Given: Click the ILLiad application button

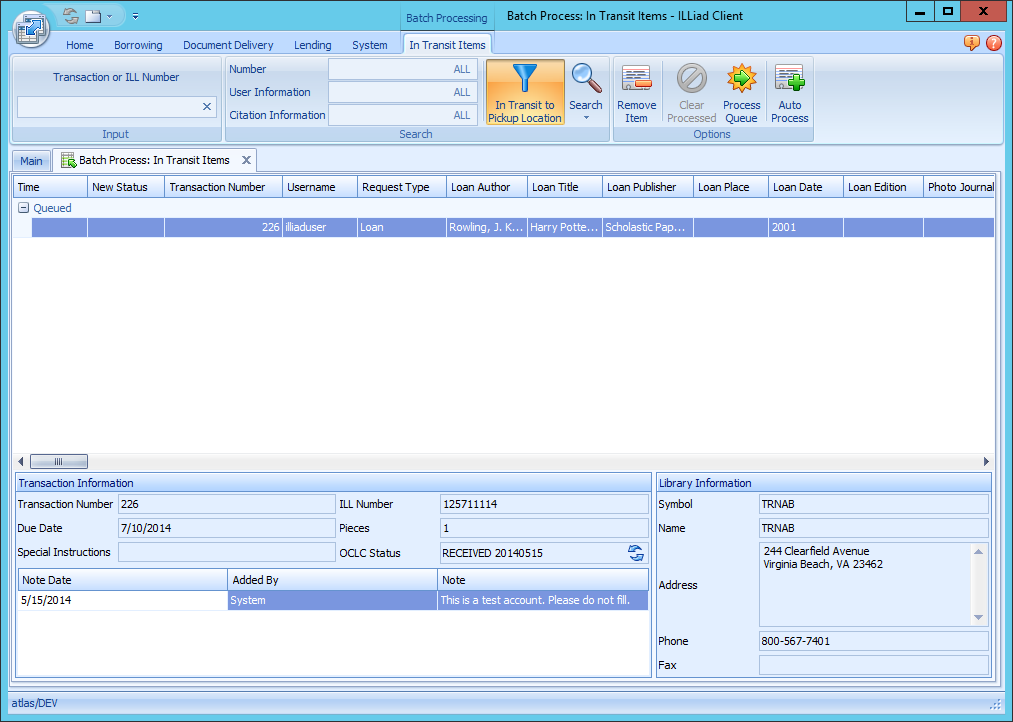Looking at the screenshot, I should tap(31, 29).
